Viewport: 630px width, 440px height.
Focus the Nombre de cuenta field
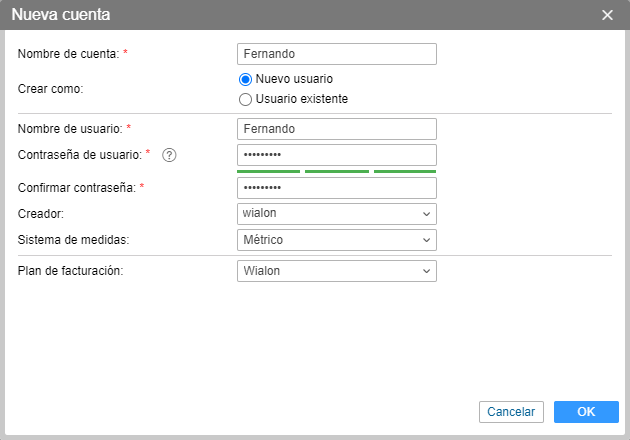pyautogui.click(x=337, y=54)
